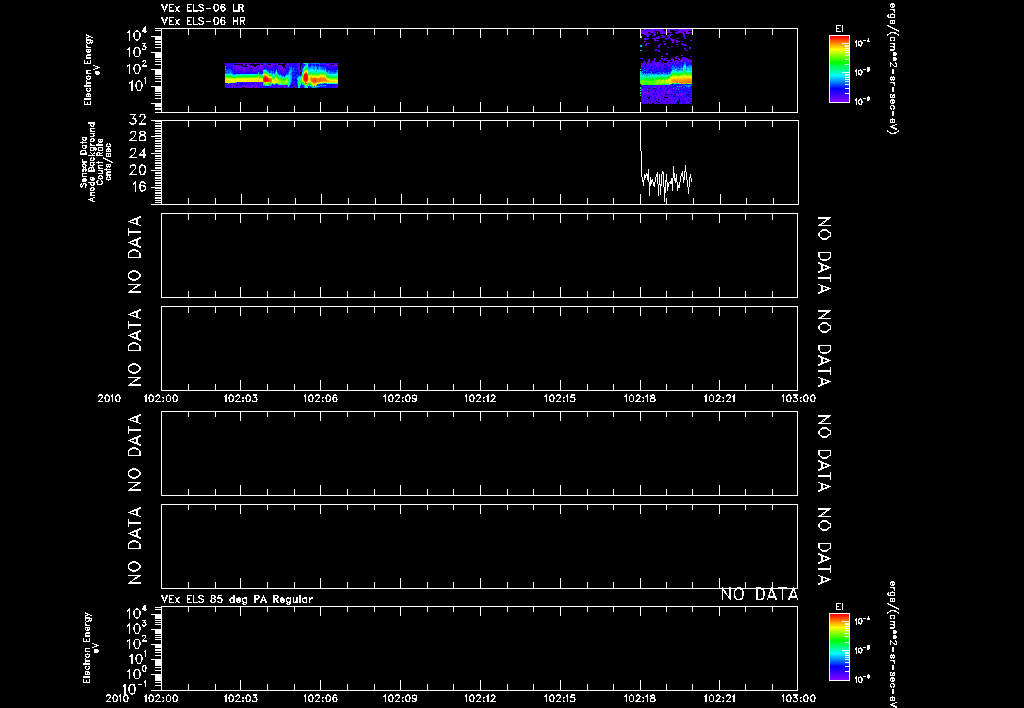Click the 'ergs/(cm**2-sr-sec-eV)' unit label at the top right

[x=892, y=69]
